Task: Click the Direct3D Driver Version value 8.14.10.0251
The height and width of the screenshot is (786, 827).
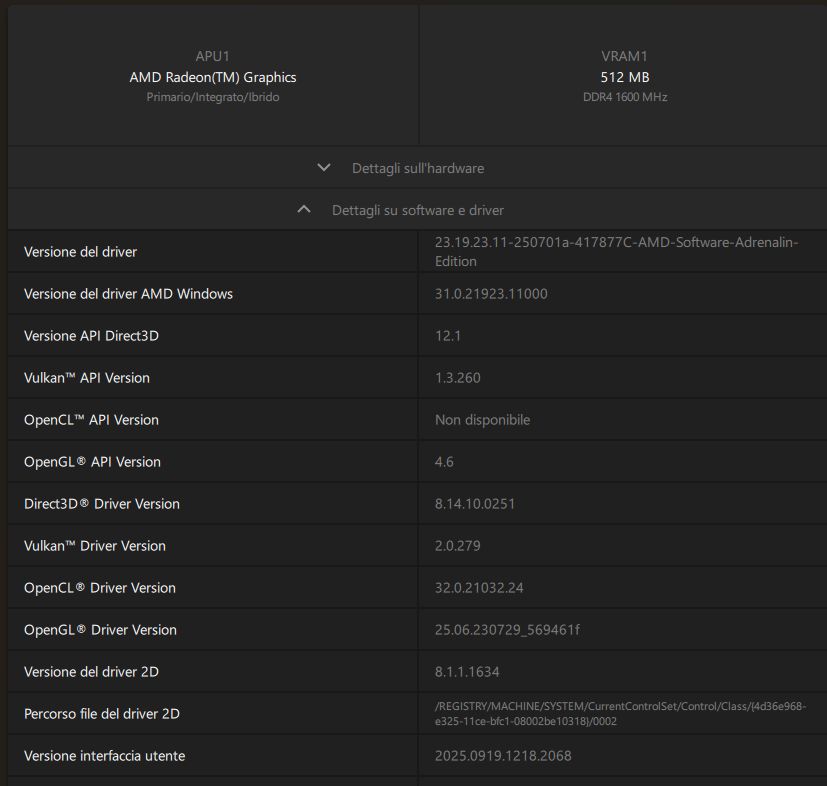Action: [475, 504]
